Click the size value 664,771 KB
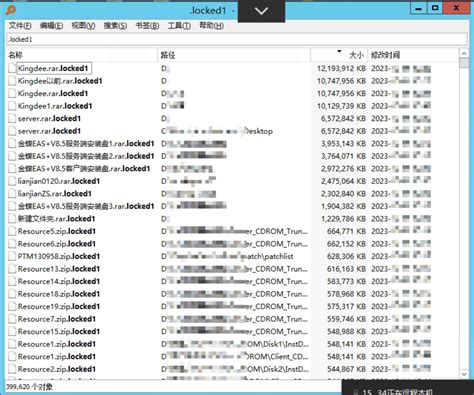474x395 pixels. pyautogui.click(x=346, y=231)
